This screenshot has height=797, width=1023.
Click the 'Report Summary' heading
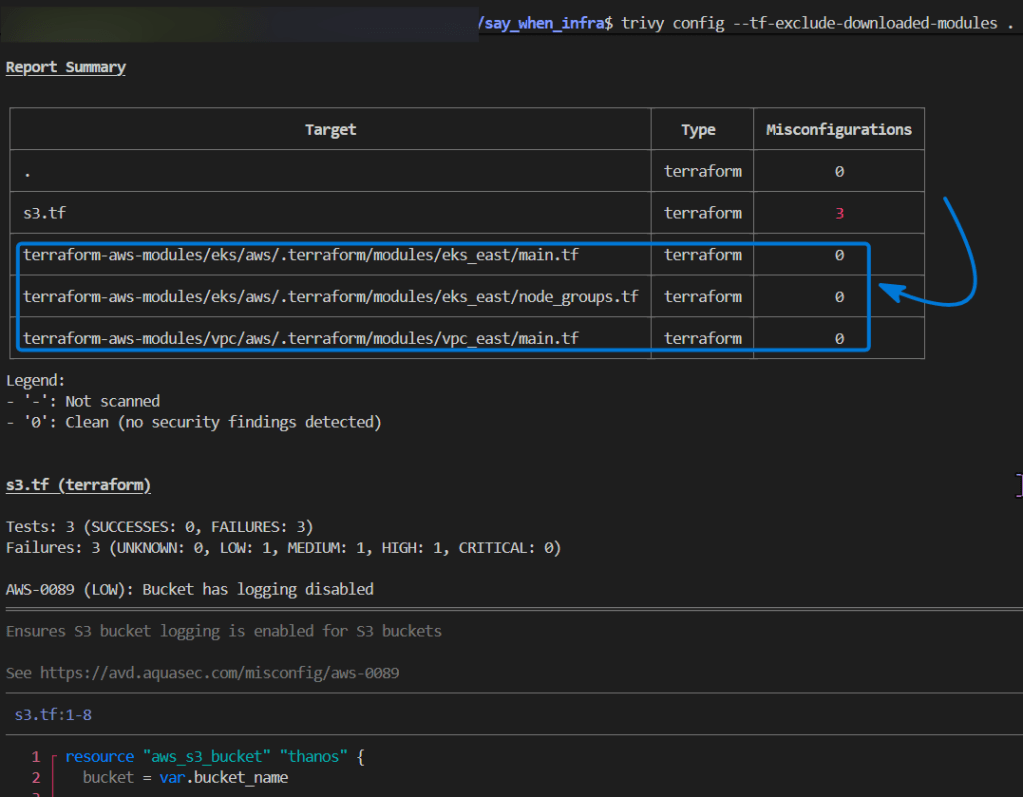66,67
